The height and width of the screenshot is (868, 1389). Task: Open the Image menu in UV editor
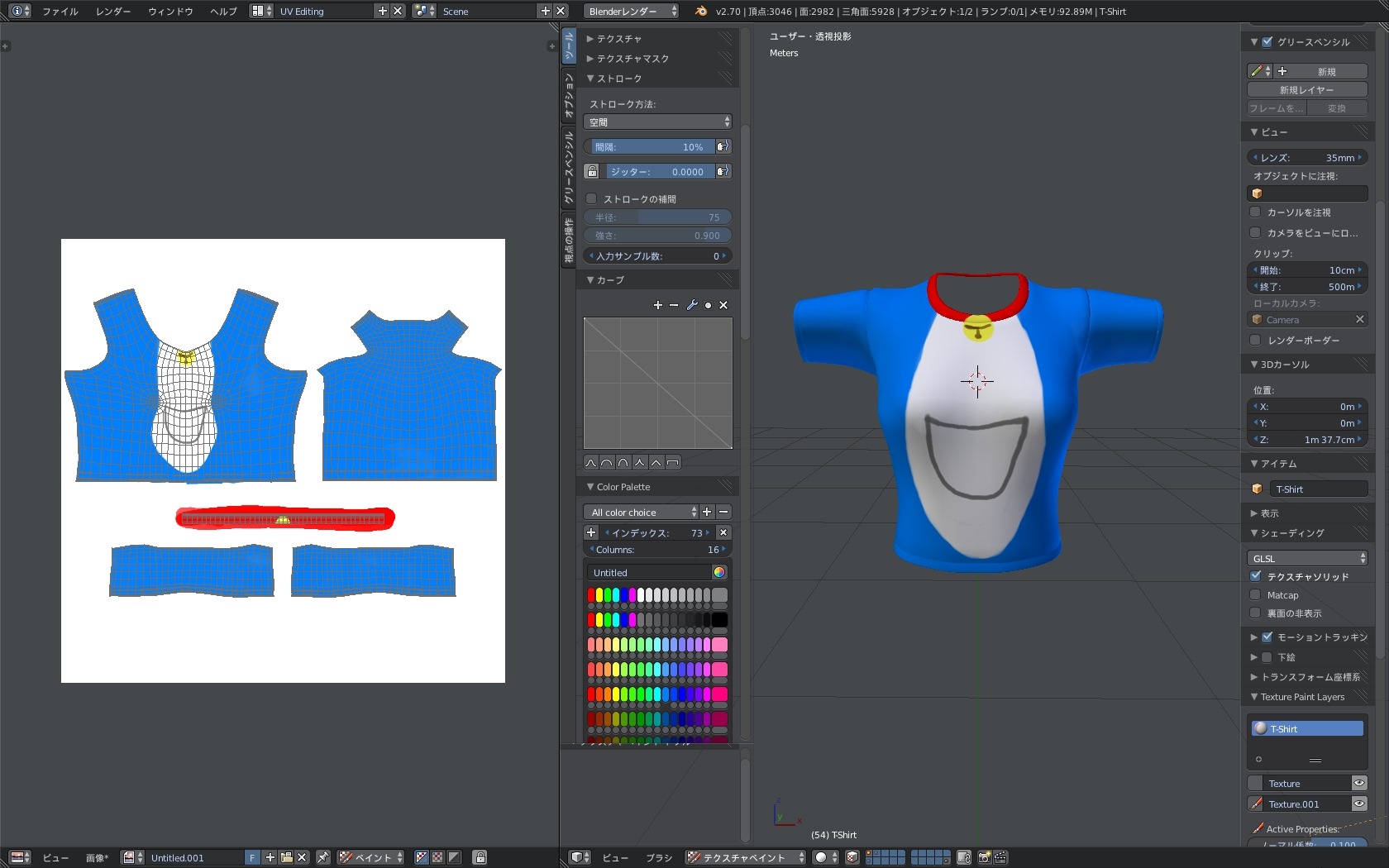pos(97,857)
